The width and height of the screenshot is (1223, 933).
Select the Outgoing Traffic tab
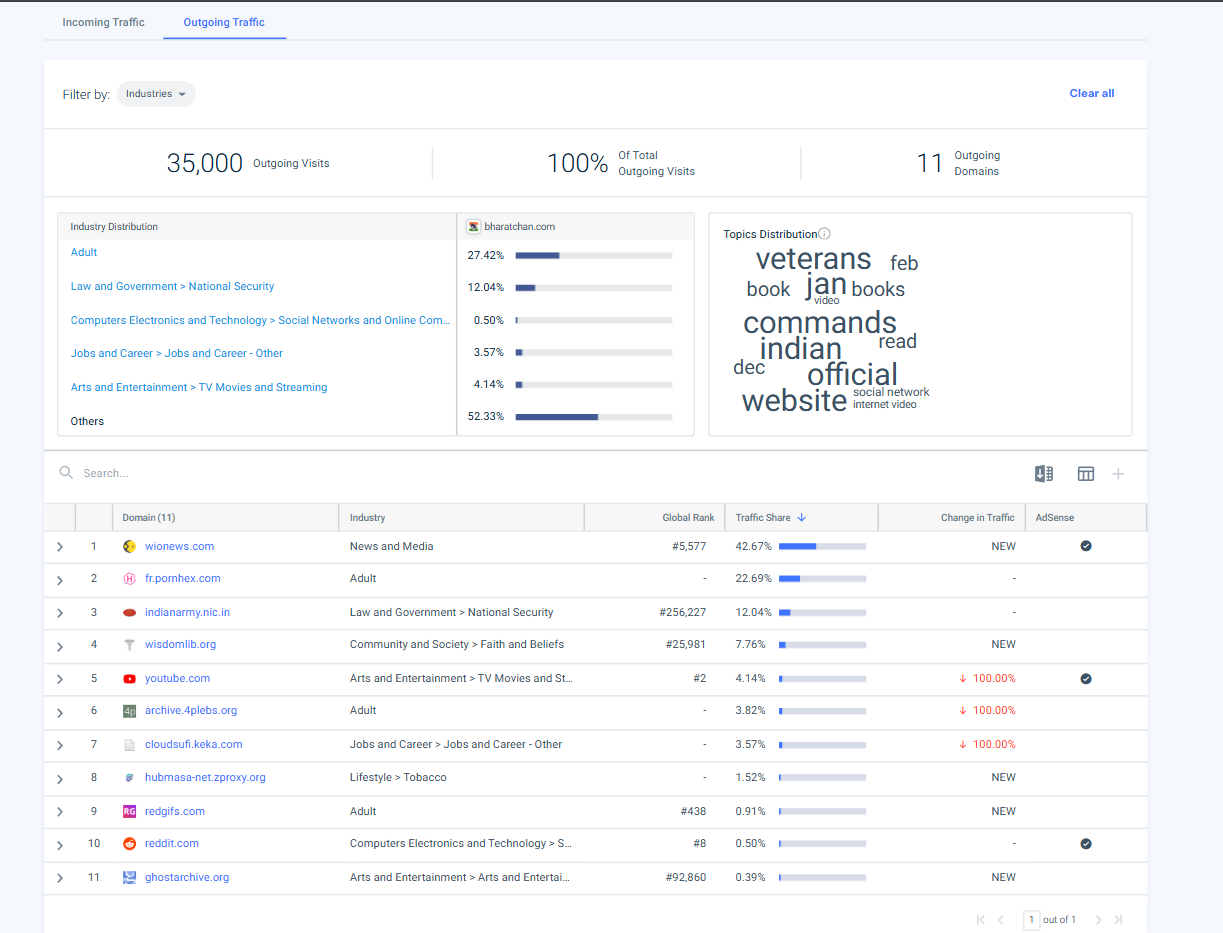[224, 22]
